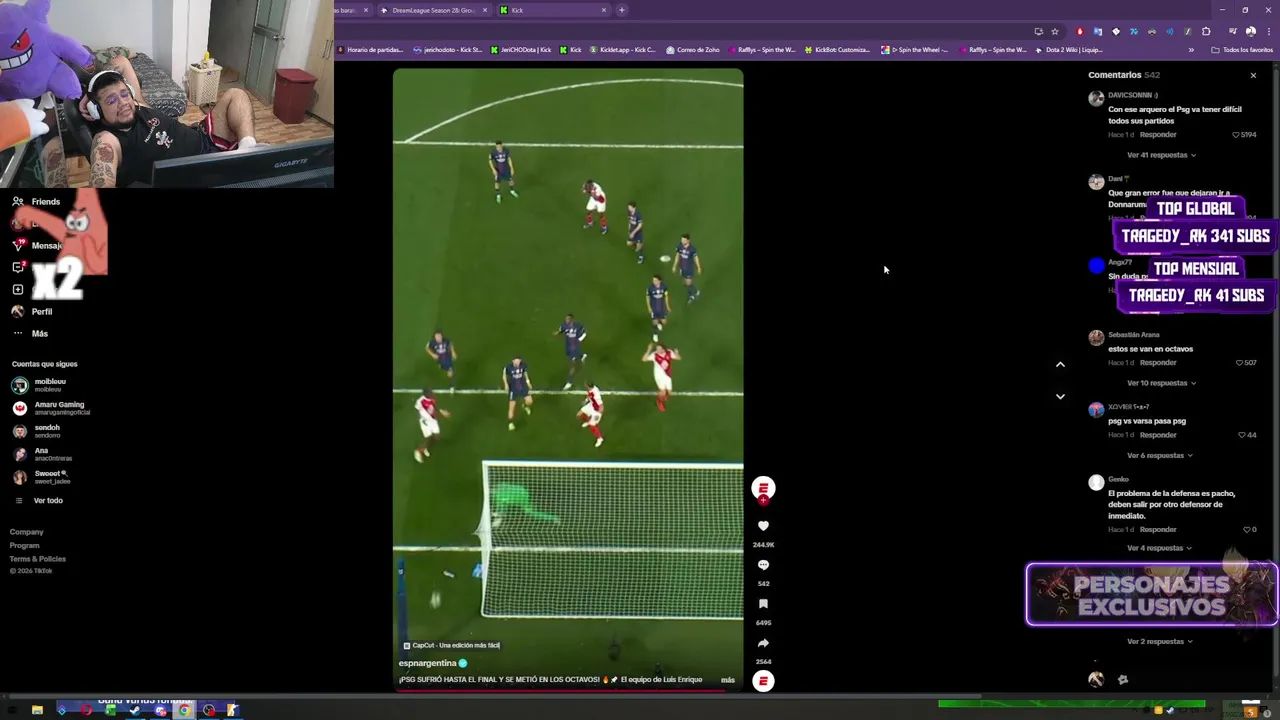1280x720 pixels.
Task: Open Mensajes in the TikTok sidebar
Action: click(37, 246)
